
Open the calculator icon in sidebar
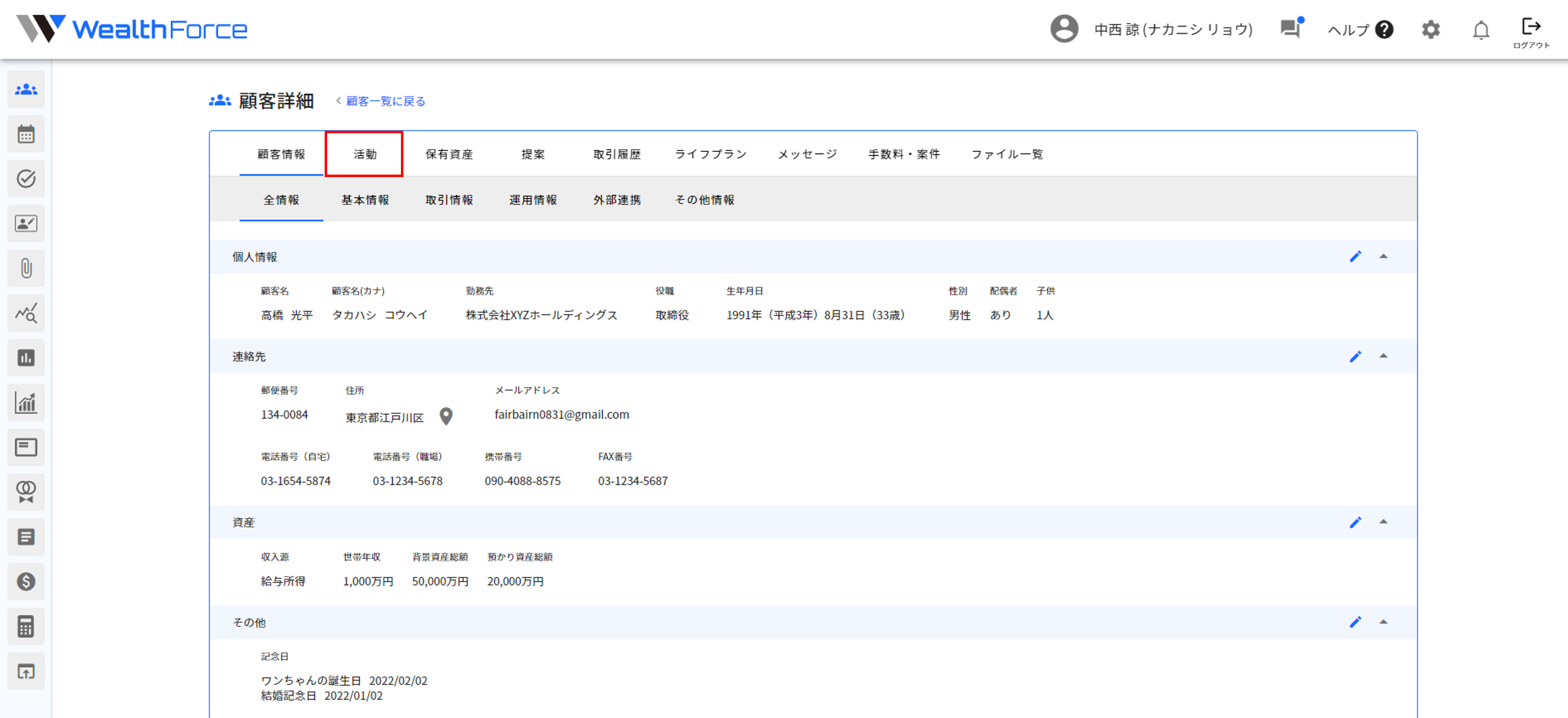tap(26, 626)
